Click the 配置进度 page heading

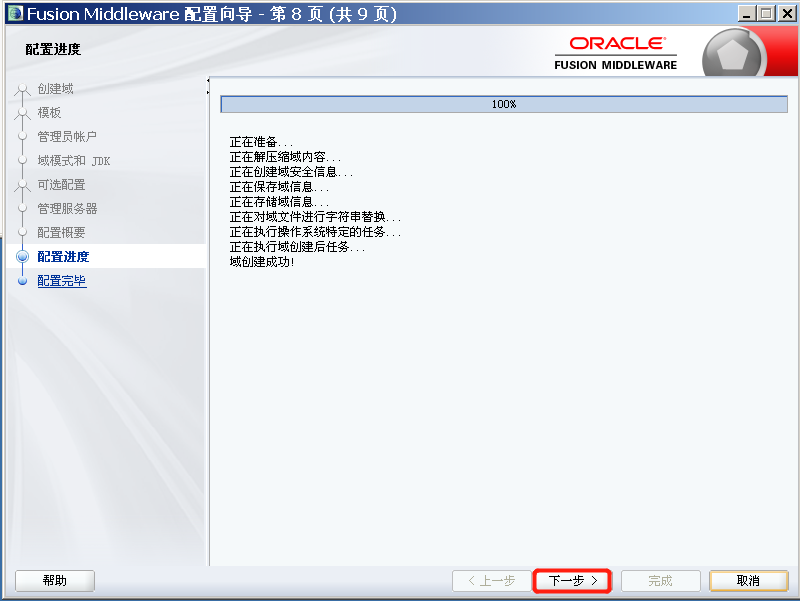(53, 49)
